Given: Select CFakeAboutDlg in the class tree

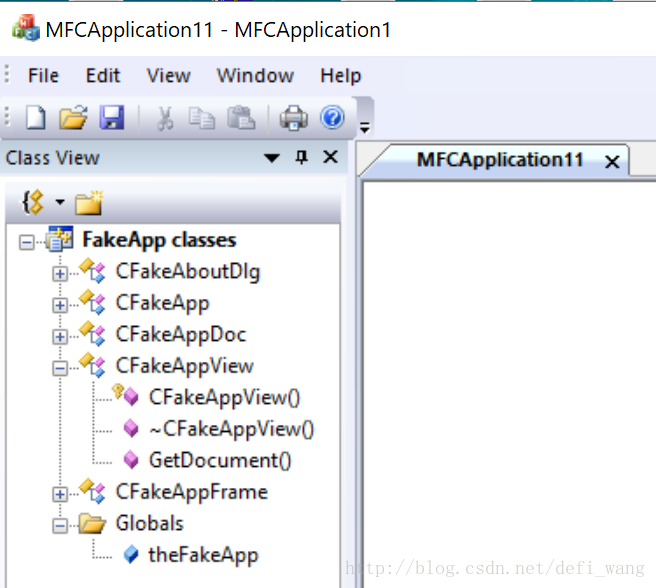Looking at the screenshot, I should pyautogui.click(x=188, y=272).
